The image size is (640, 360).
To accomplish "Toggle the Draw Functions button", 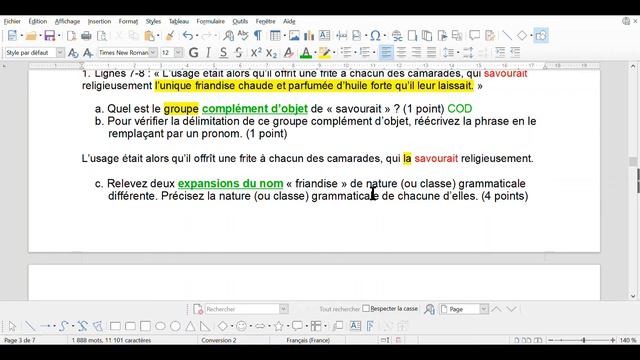I will tap(540, 36).
